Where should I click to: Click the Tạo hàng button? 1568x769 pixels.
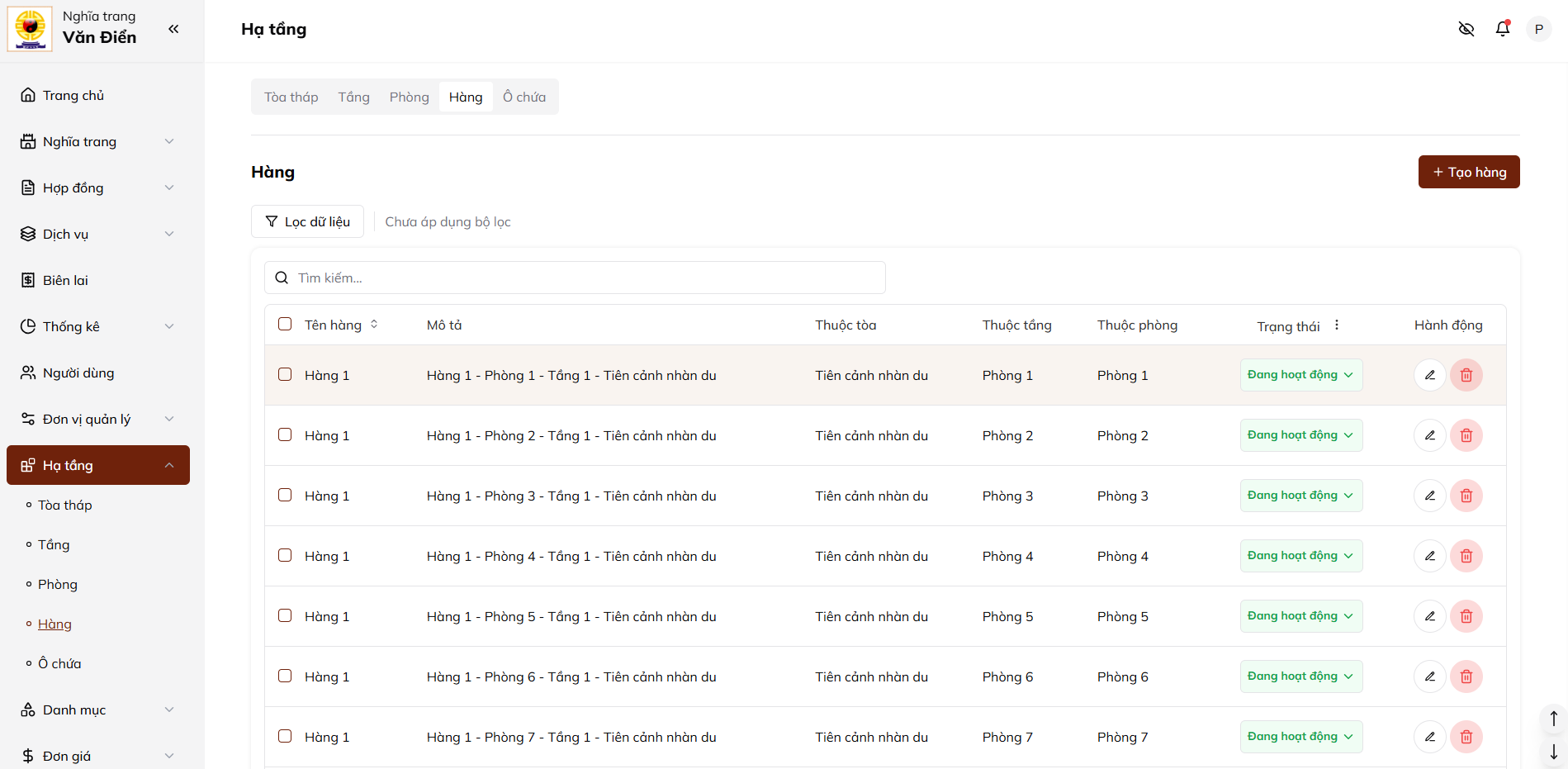(x=1468, y=172)
